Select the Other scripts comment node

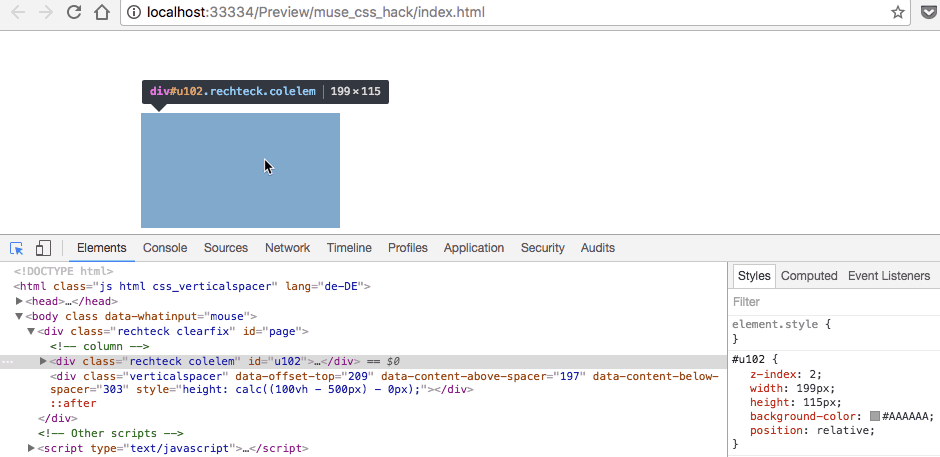pyautogui.click(x=110, y=433)
